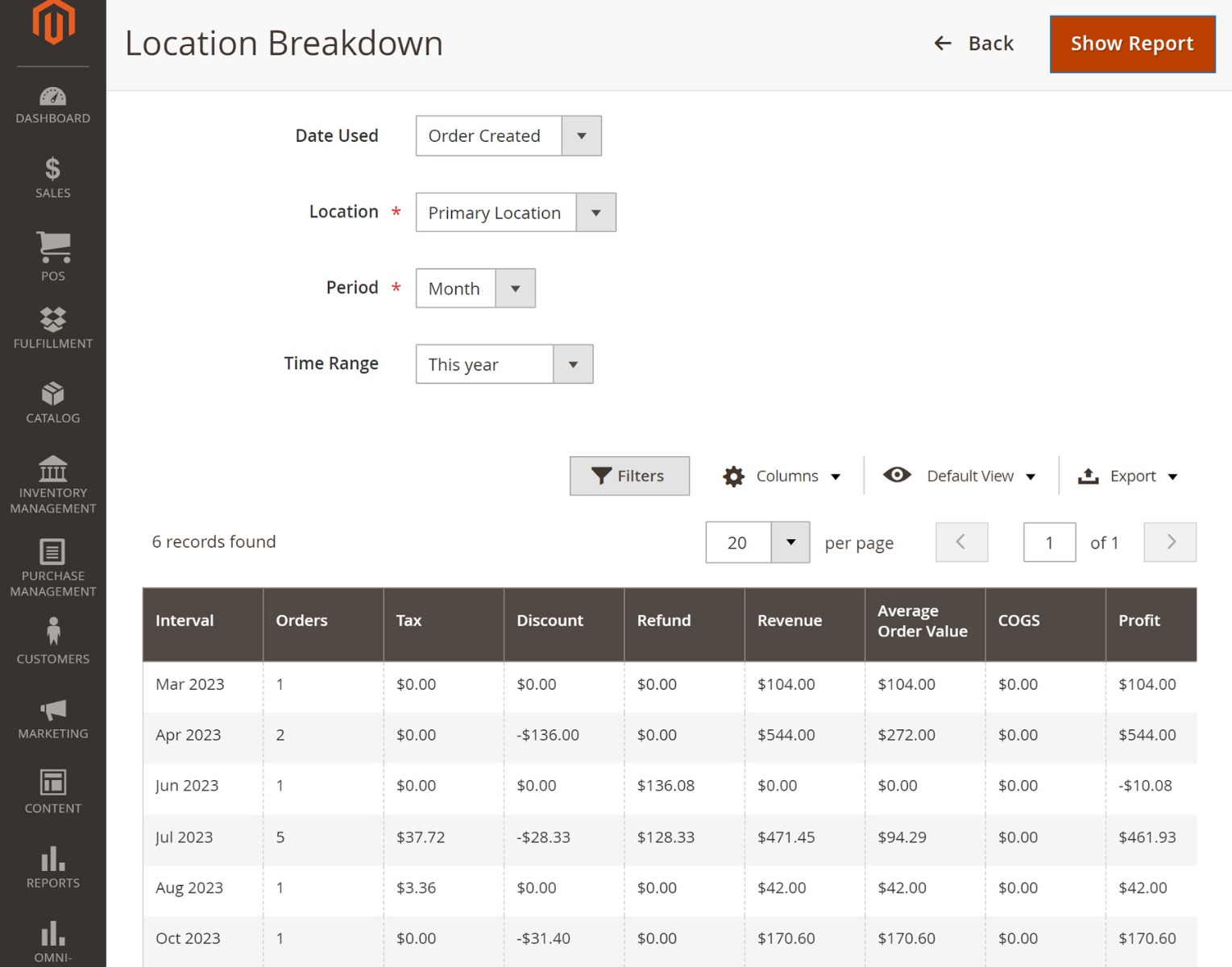This screenshot has width=1232, height=967.
Task: Go Back using the back arrow link
Action: [973, 44]
